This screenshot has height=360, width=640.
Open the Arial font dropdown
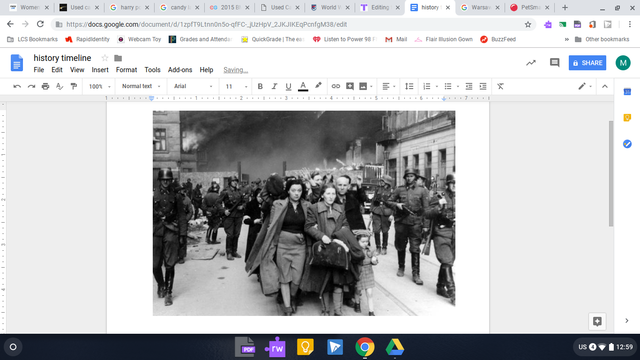pyautogui.click(x=193, y=86)
